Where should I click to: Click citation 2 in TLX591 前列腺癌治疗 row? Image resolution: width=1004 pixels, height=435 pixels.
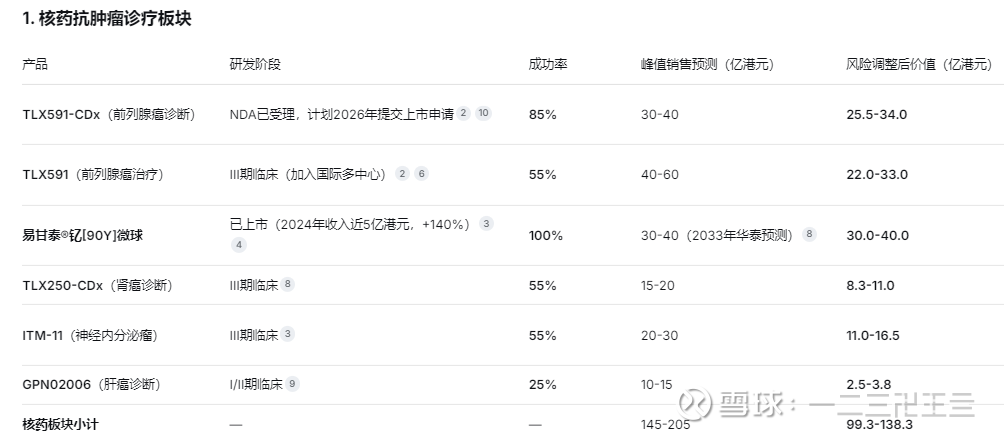click(402, 173)
